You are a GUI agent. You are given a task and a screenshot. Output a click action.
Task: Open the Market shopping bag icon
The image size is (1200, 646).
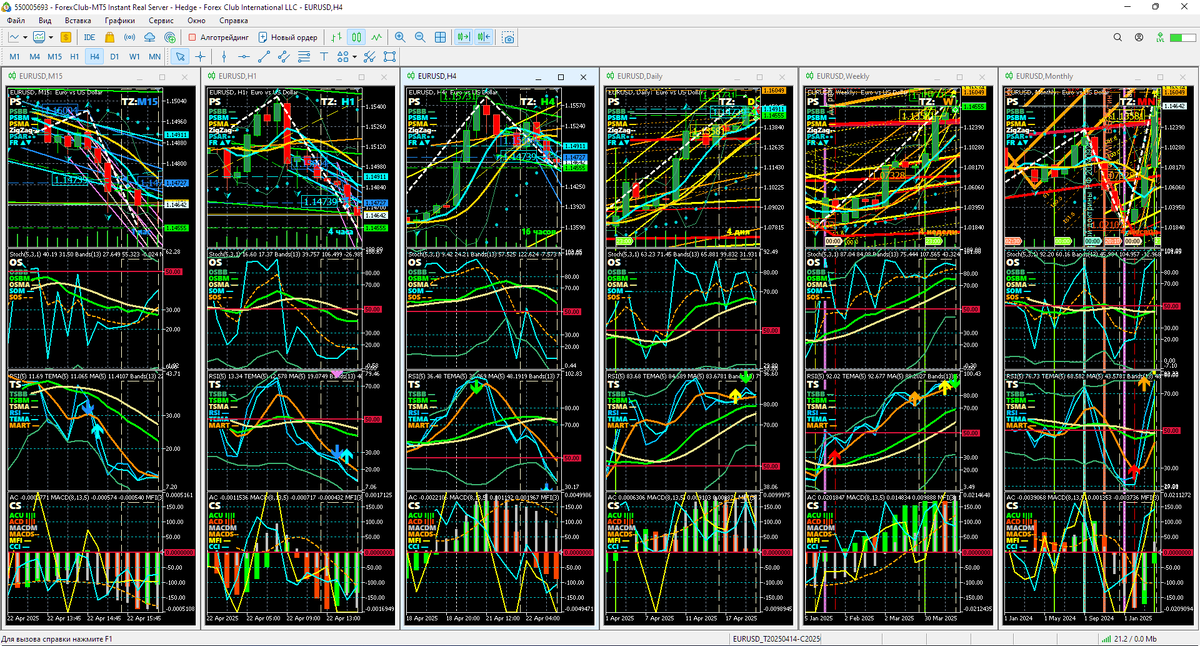110,37
